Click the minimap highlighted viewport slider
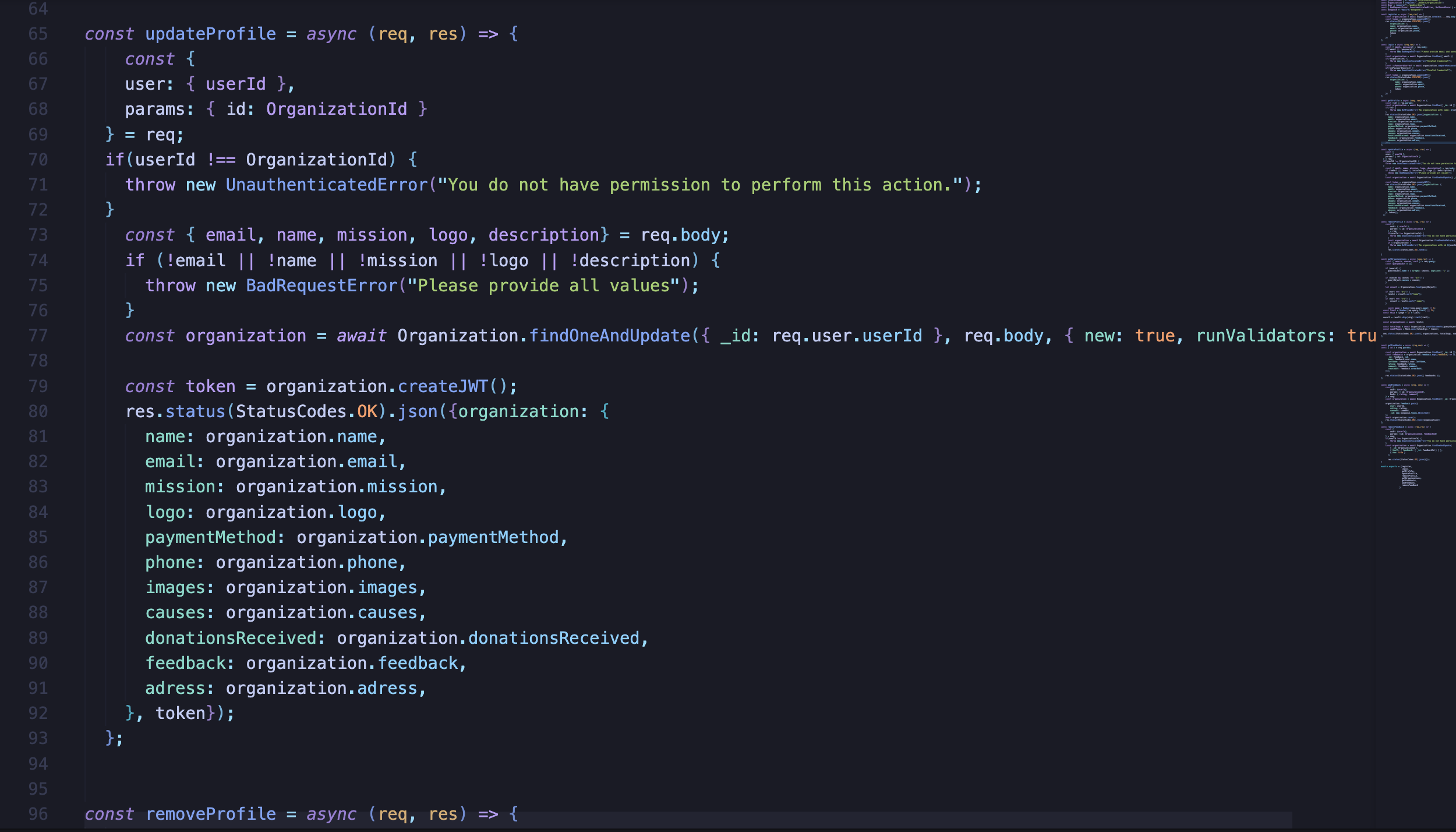1456x832 pixels. pyautogui.click(x=1418, y=143)
